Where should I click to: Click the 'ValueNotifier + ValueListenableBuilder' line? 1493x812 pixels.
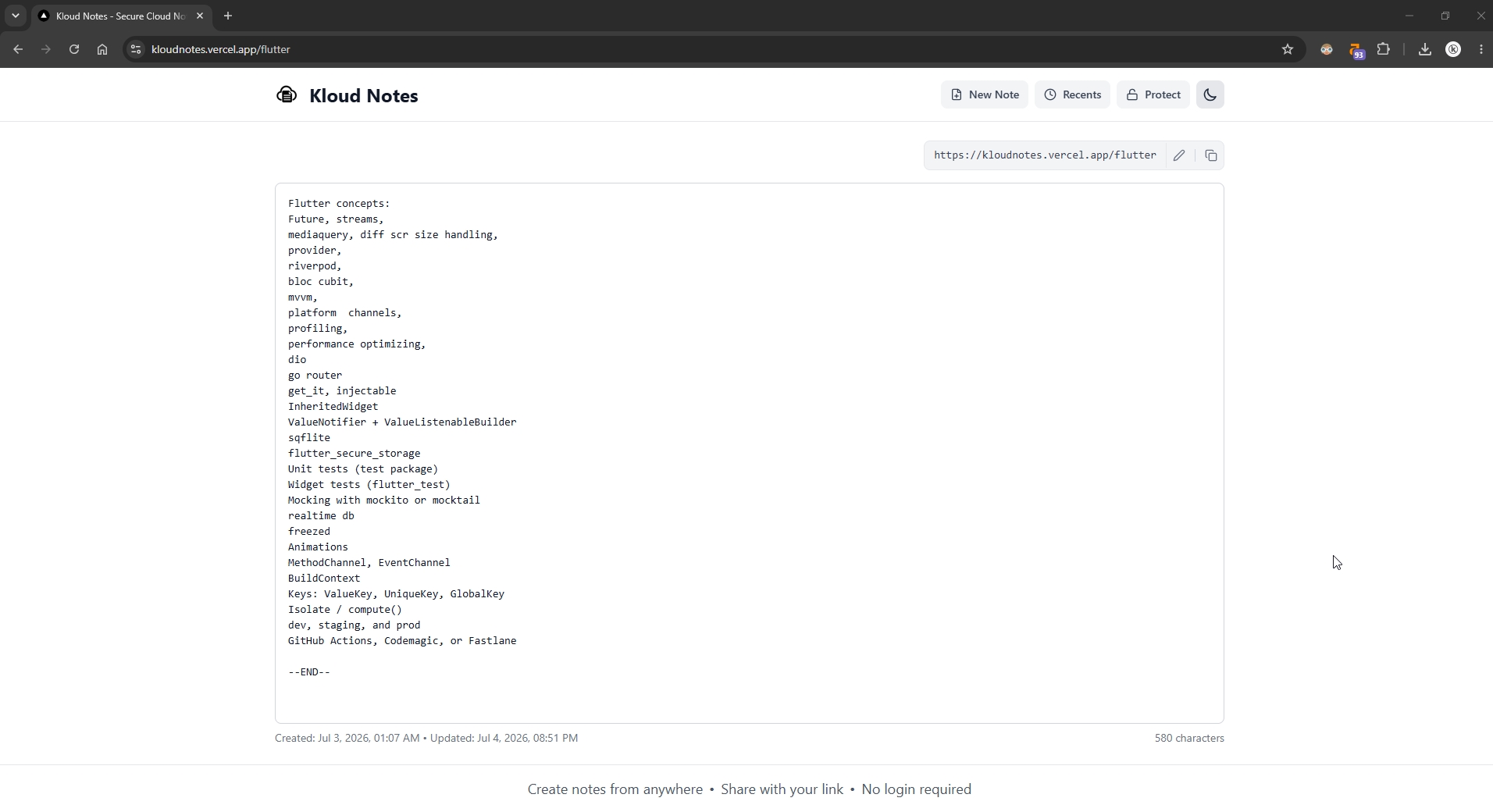(x=402, y=422)
